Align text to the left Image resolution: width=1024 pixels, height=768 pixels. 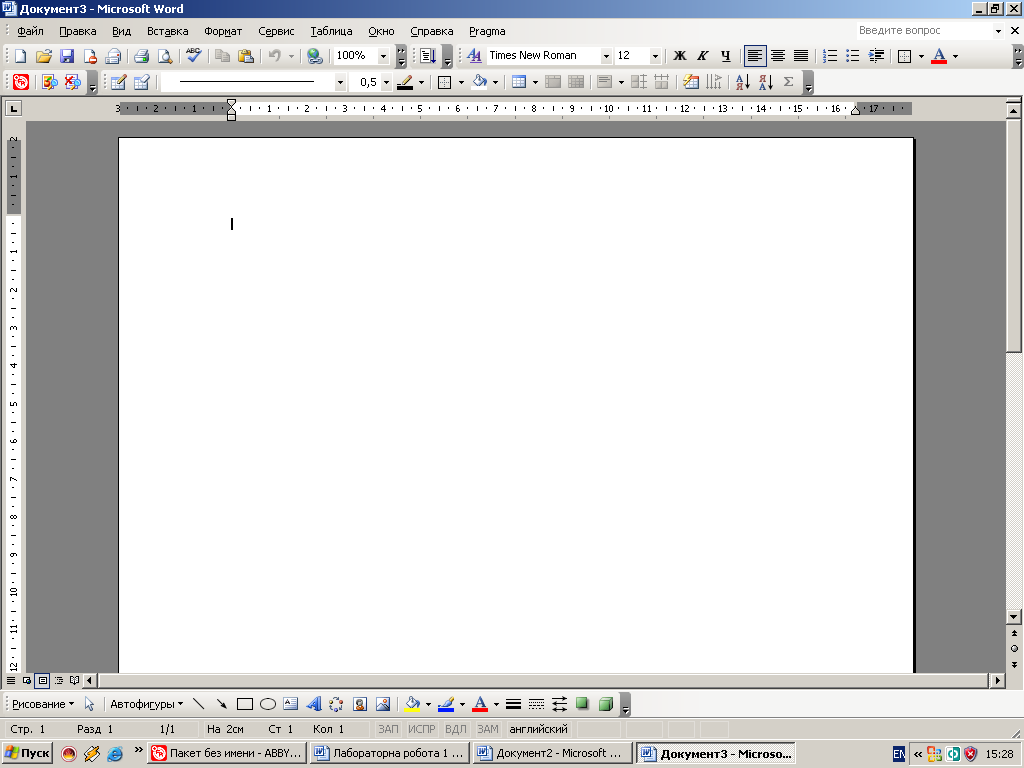[x=755, y=56]
